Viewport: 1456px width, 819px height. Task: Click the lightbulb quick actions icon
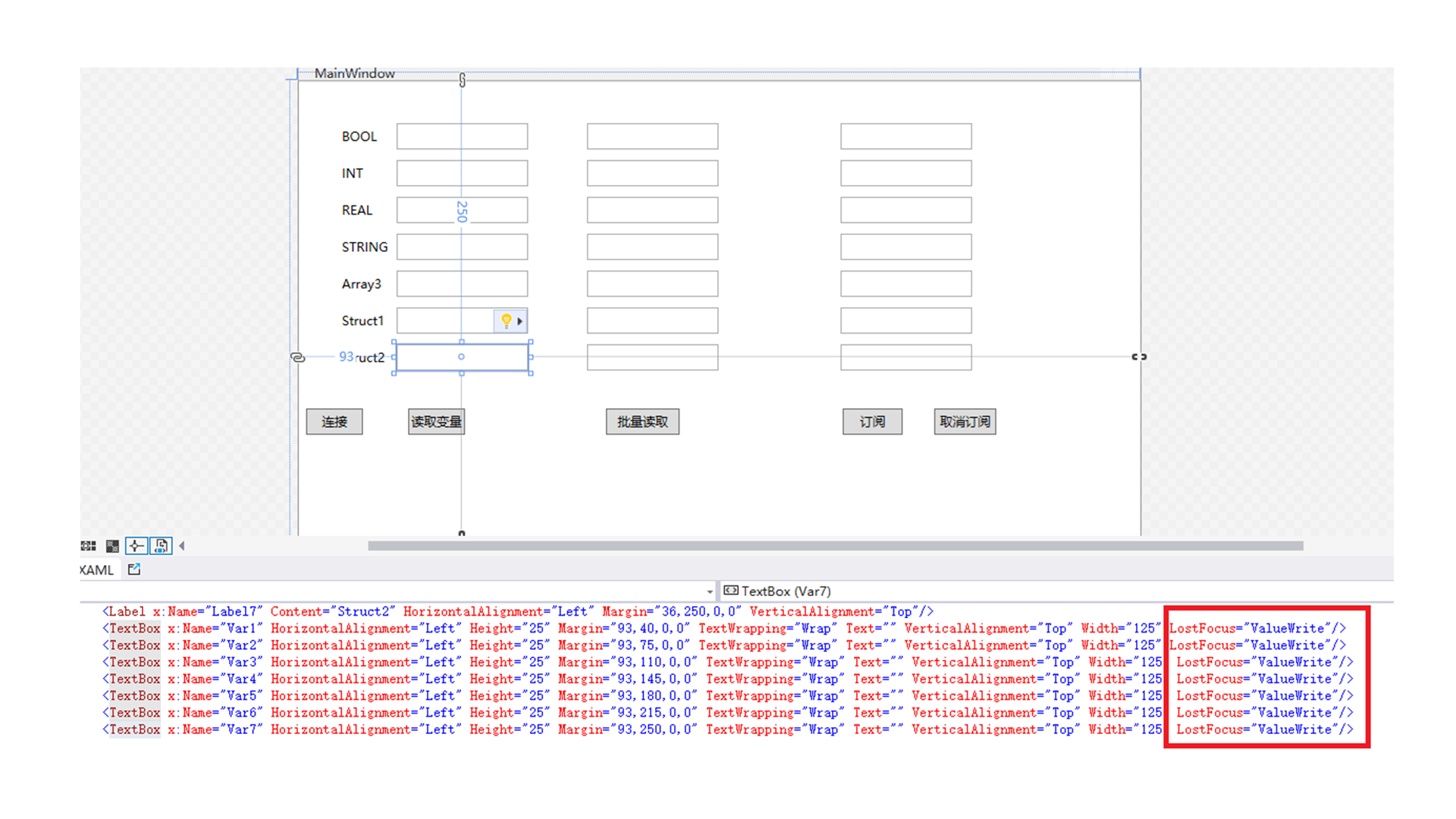506,321
